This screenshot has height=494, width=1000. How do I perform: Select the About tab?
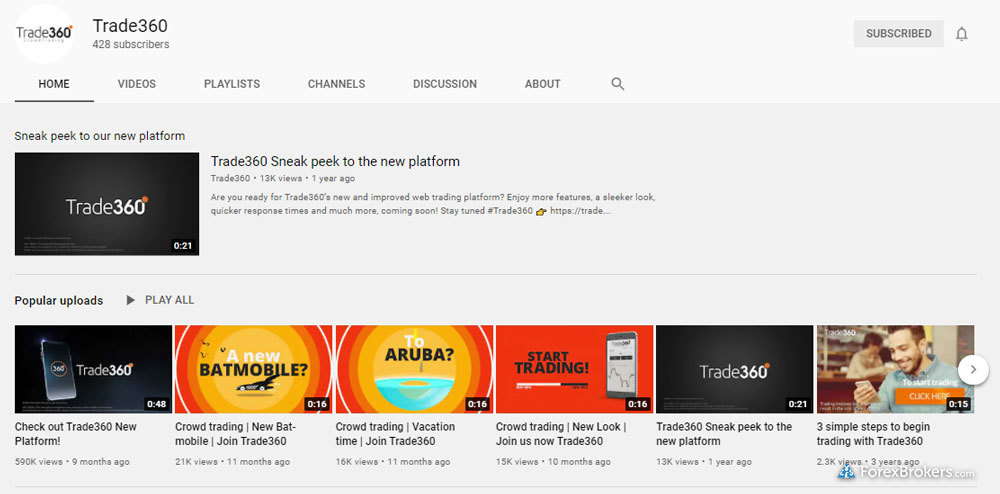(x=543, y=84)
